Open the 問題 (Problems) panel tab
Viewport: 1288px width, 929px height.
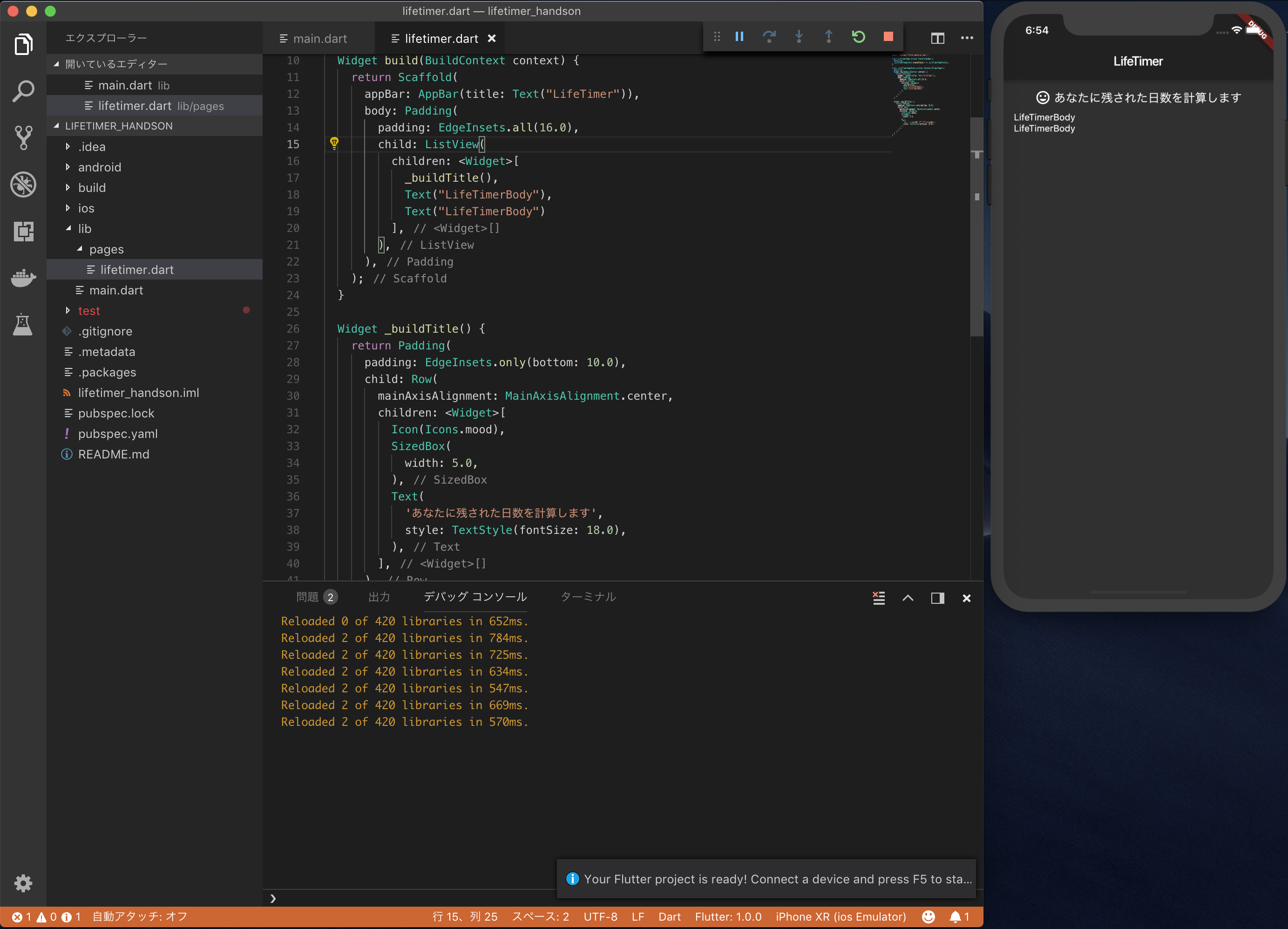point(316,597)
